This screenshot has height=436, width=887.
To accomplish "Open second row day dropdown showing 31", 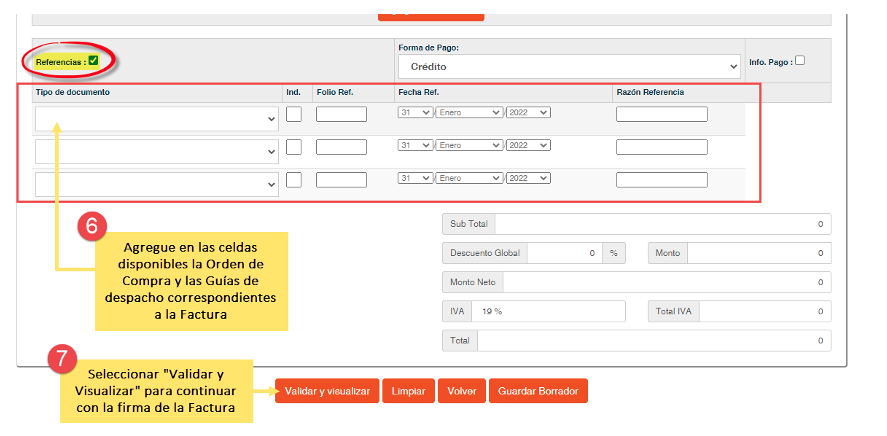I will coord(416,145).
